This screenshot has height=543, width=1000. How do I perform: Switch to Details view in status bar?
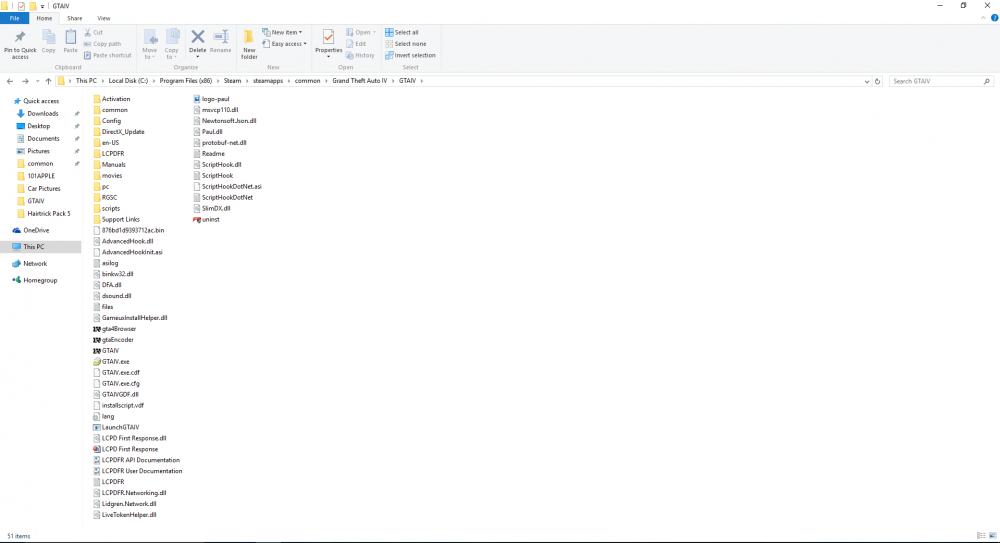(981, 536)
